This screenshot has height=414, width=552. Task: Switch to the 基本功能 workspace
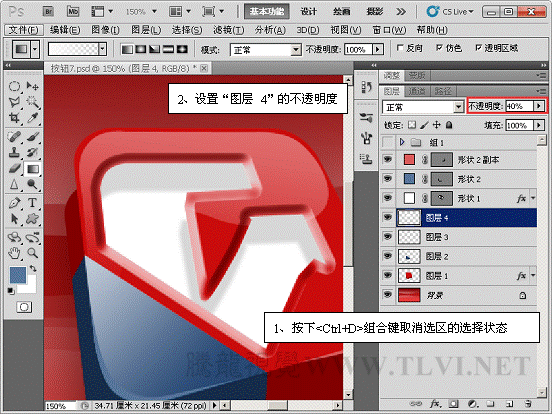tap(267, 12)
